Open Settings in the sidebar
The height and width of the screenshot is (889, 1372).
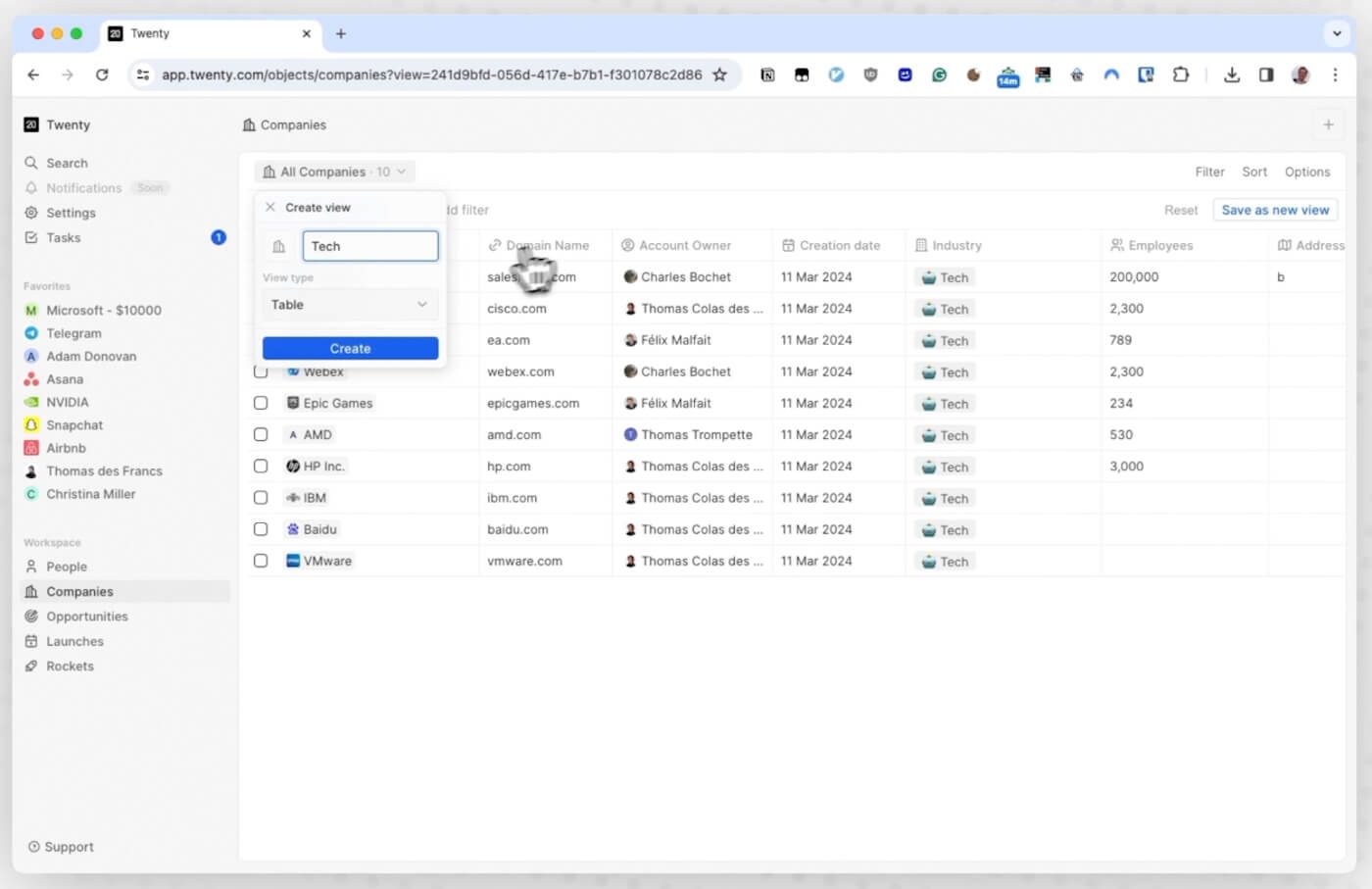click(71, 213)
